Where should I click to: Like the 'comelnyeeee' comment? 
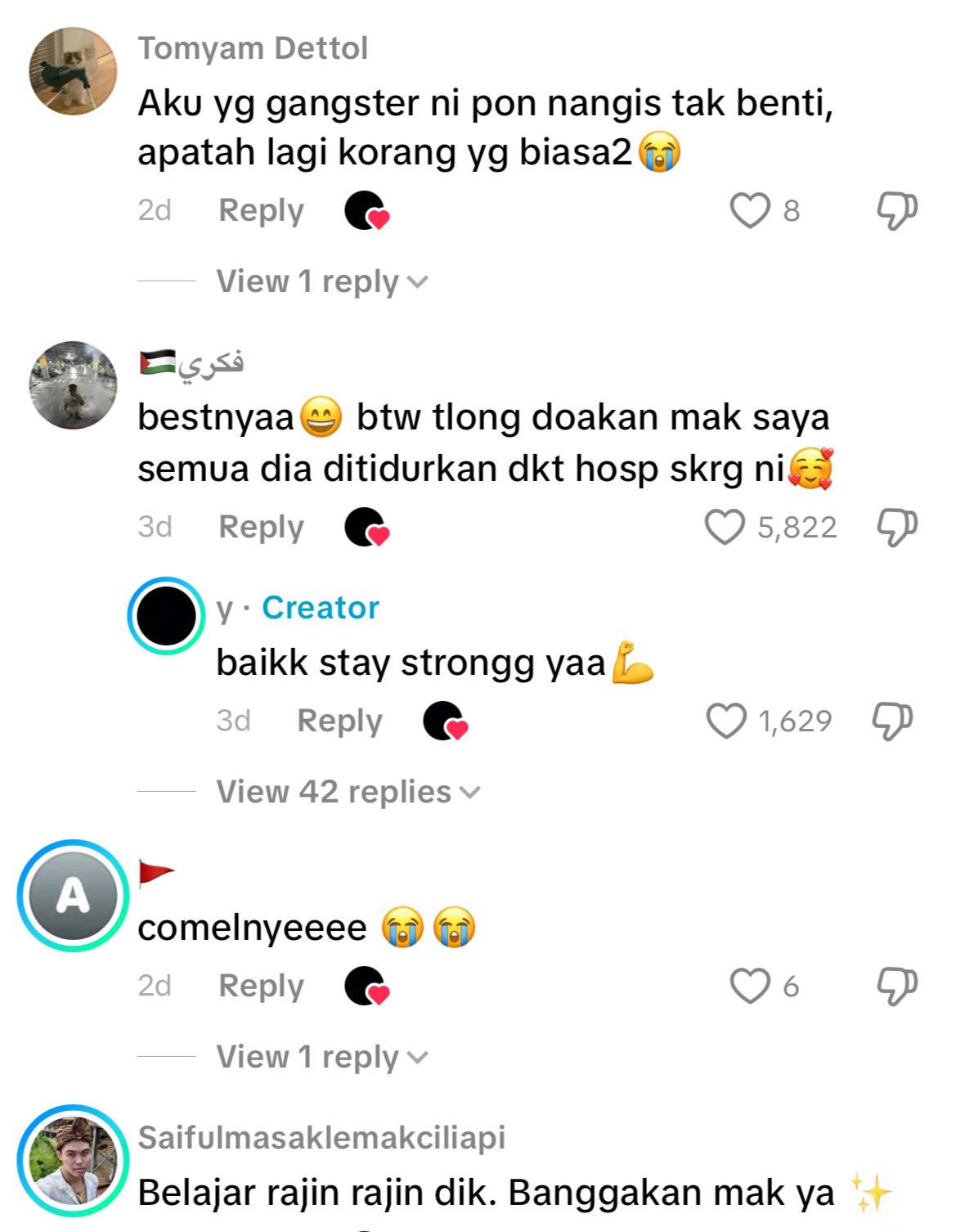750,987
